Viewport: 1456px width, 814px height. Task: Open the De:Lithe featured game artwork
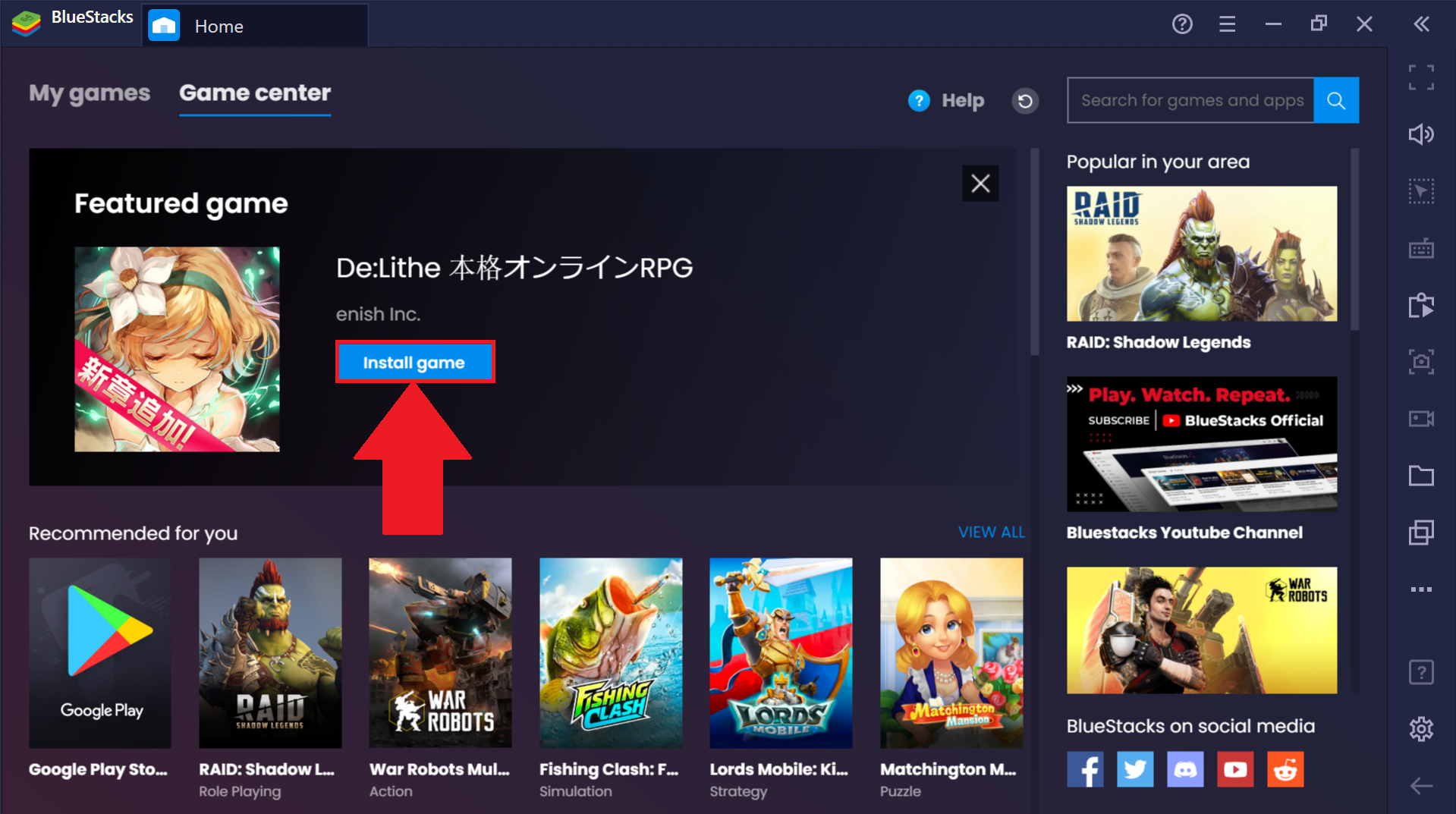click(x=177, y=349)
